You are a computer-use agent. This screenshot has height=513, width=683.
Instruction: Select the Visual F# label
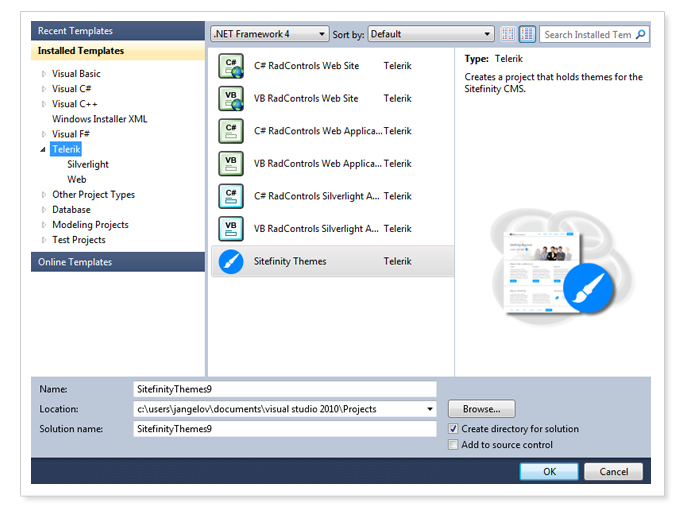coord(71,134)
